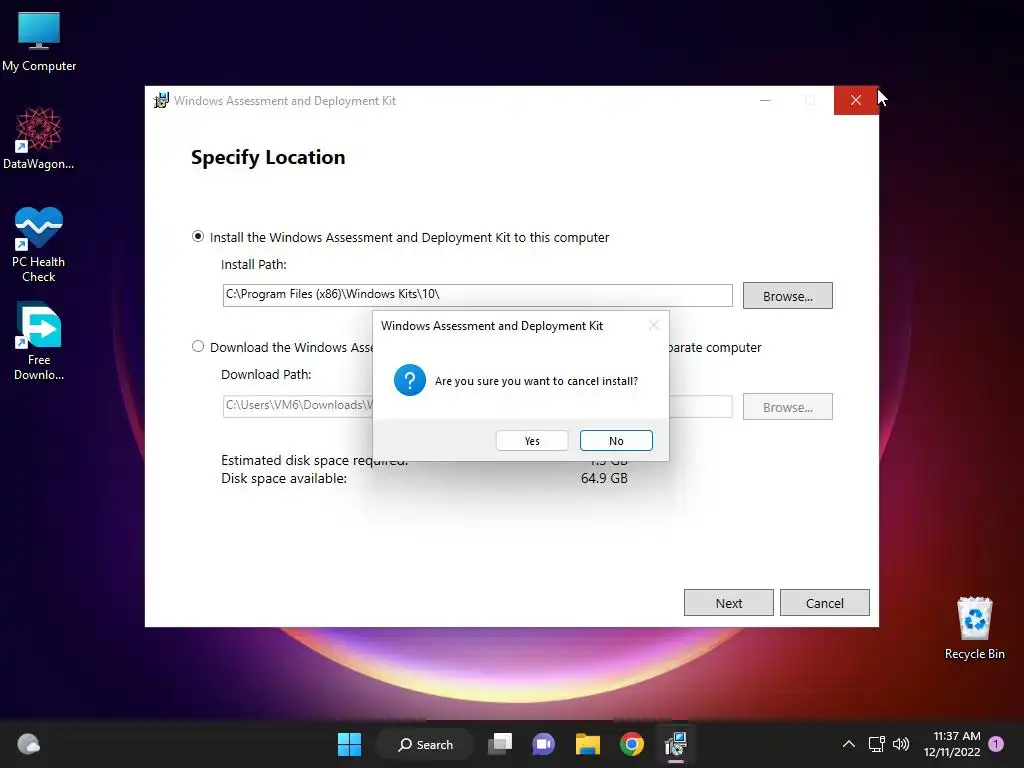Click the Specify Location heading
This screenshot has height=768, width=1024.
268,157
